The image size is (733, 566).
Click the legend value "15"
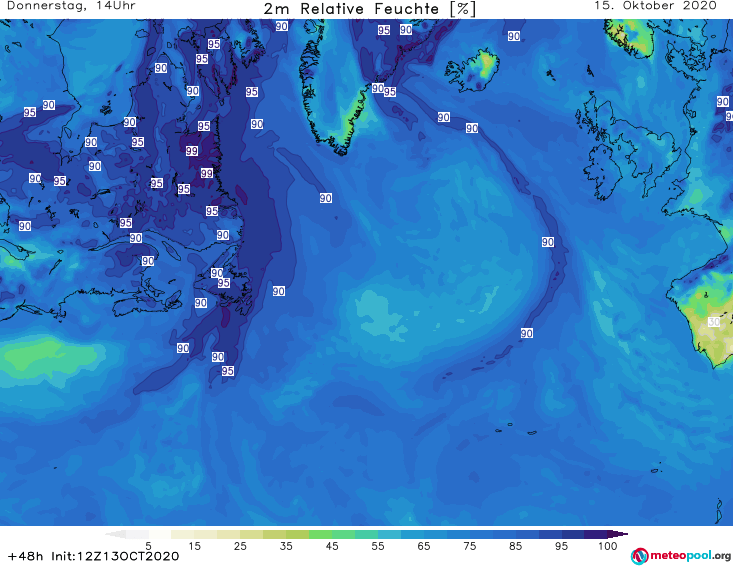click(x=194, y=546)
